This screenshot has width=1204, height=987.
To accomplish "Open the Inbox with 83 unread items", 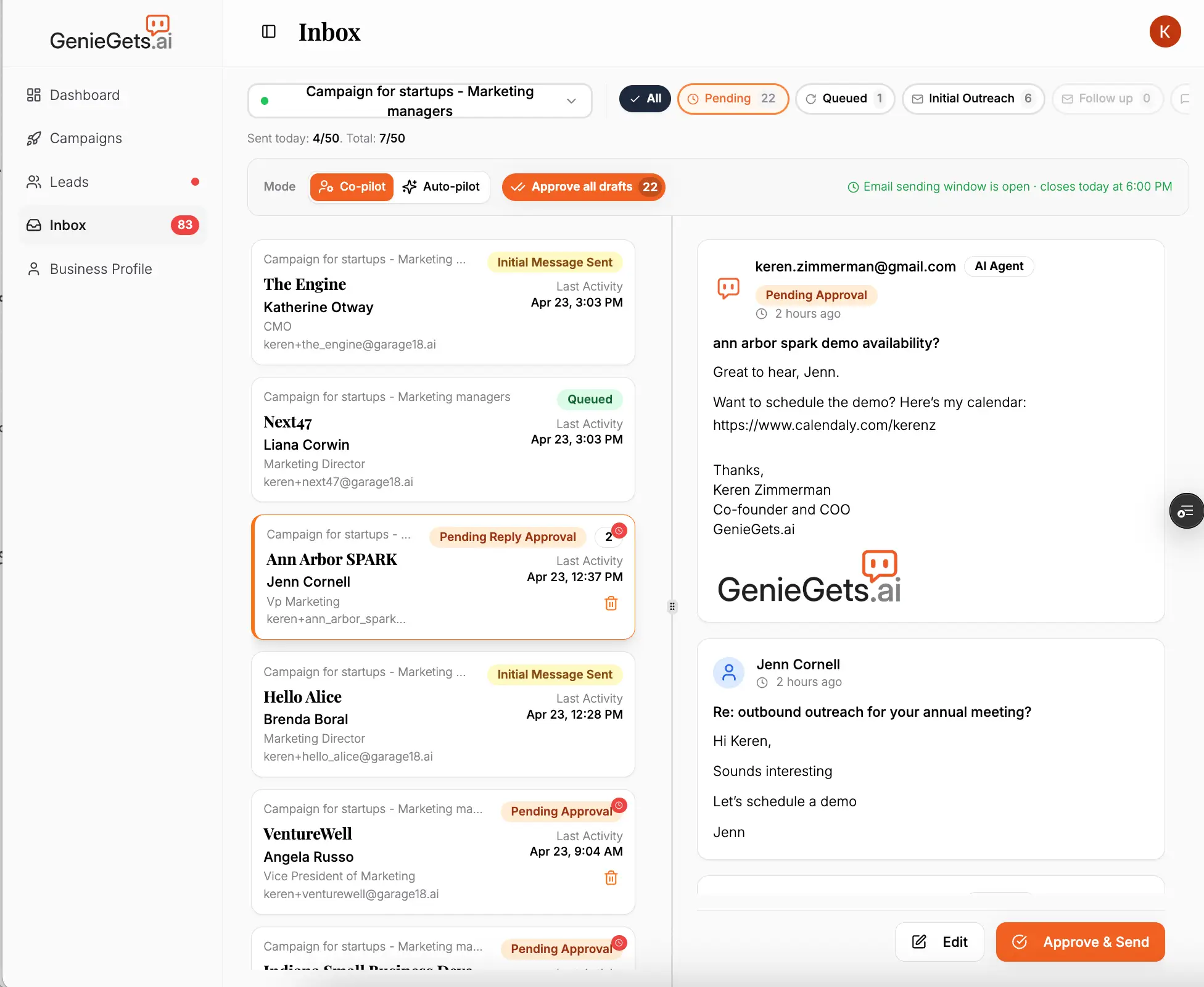I will [67, 225].
